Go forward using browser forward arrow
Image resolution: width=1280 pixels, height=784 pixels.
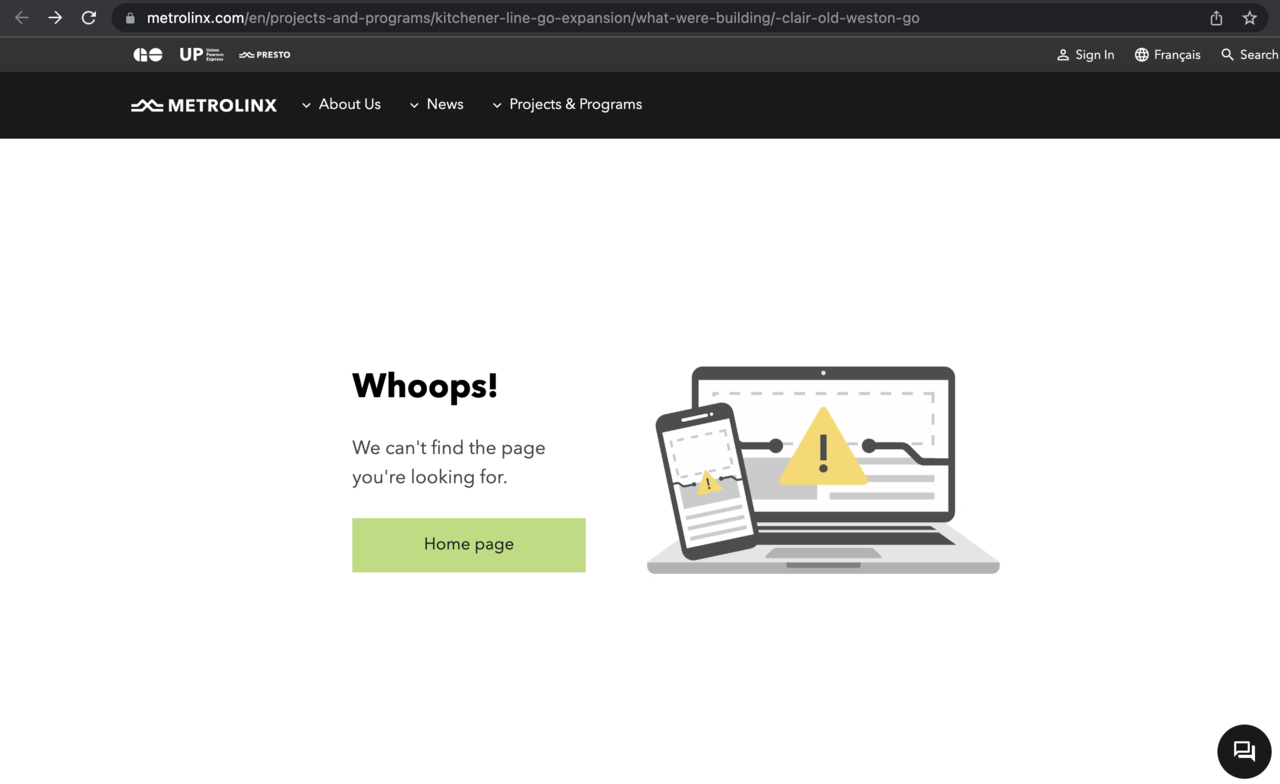coord(55,18)
